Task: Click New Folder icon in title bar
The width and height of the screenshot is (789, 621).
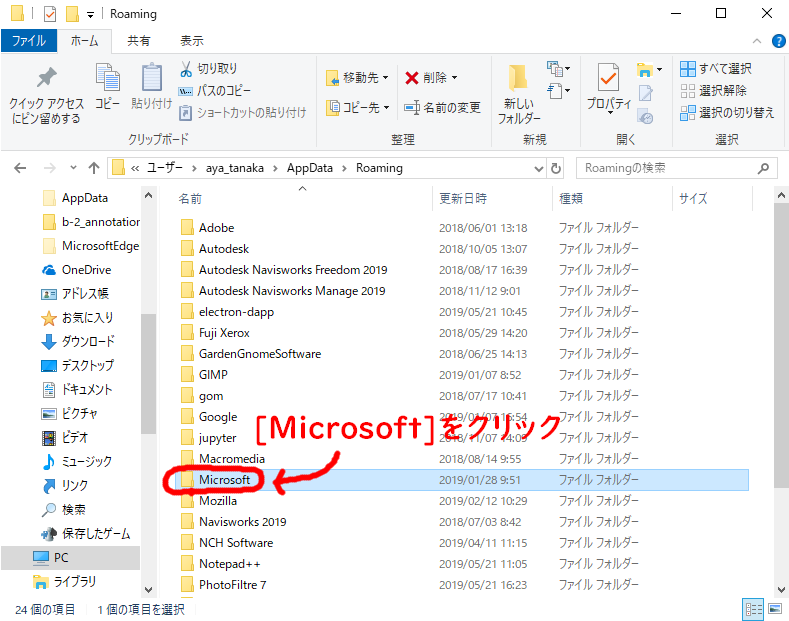Action: [72, 14]
